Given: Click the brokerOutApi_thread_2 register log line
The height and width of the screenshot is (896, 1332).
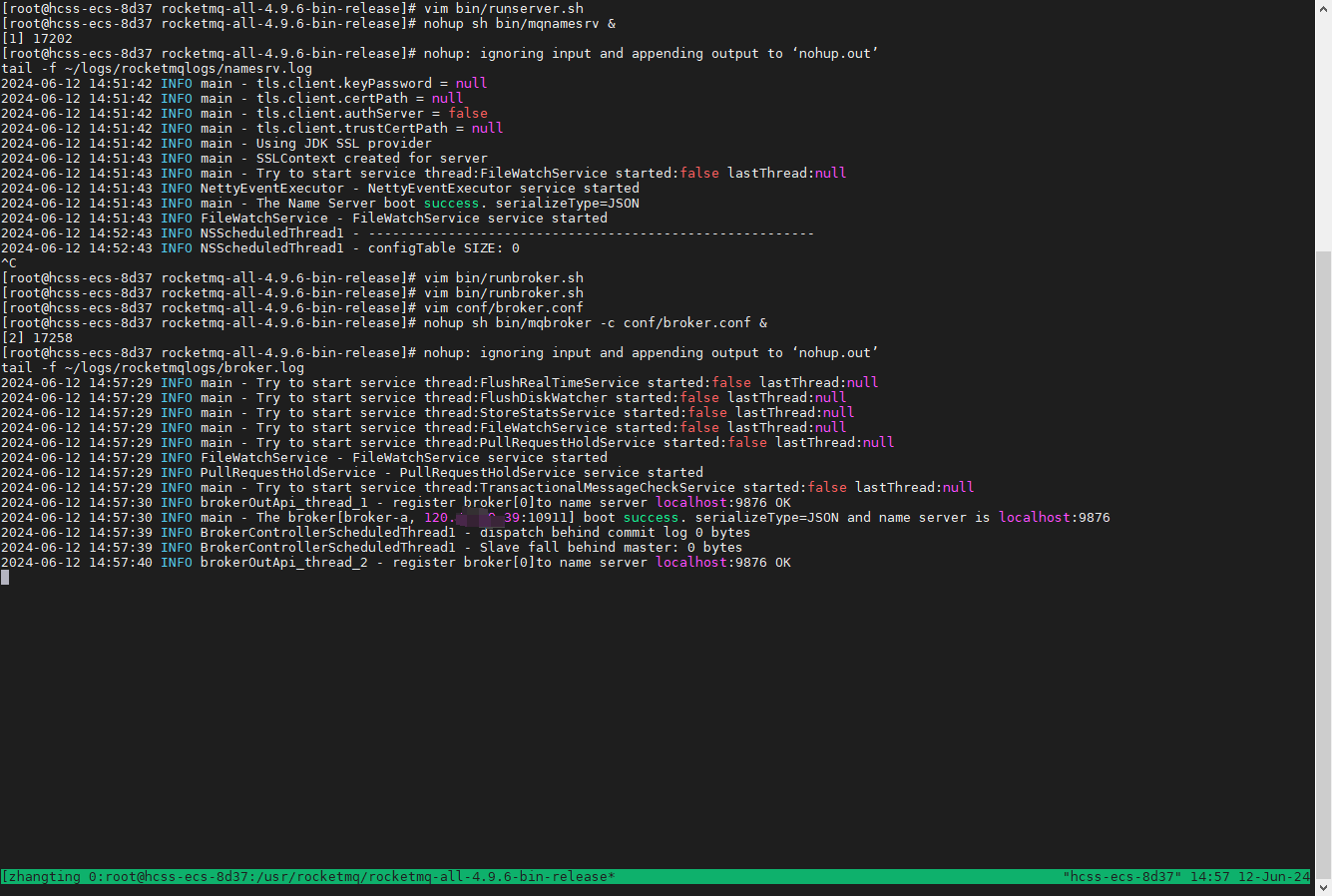Looking at the screenshot, I should pyautogui.click(x=396, y=563).
